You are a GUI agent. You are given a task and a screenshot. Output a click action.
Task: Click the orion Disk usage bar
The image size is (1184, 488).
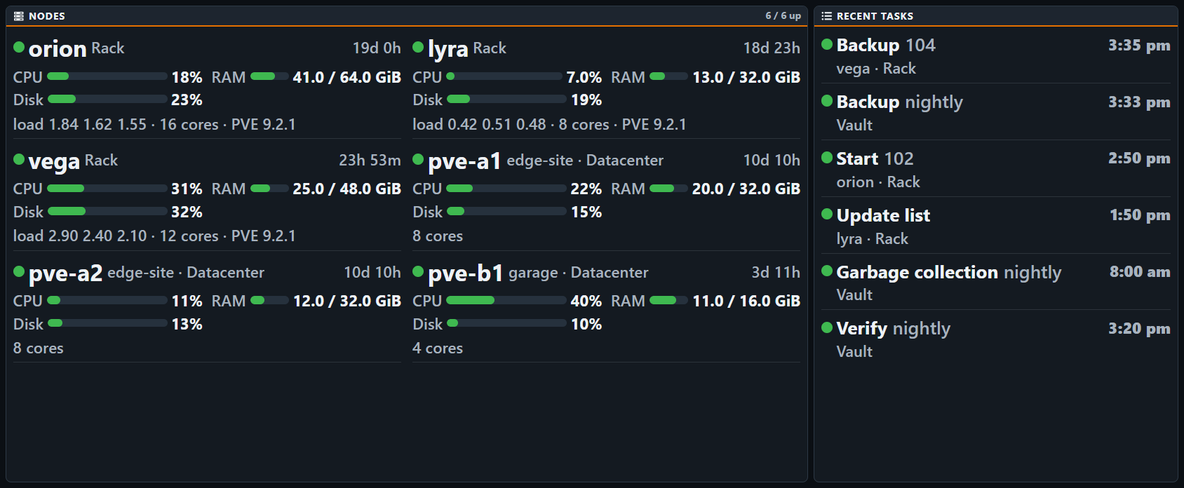coord(107,99)
